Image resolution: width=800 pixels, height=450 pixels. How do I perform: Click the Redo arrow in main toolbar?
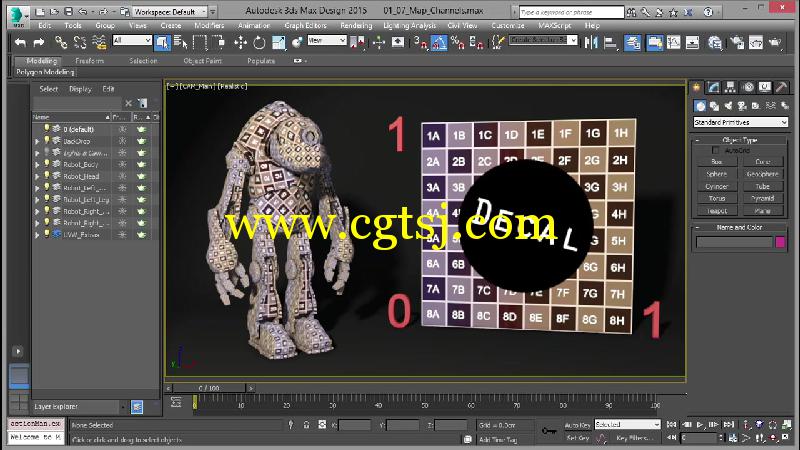[x=39, y=43]
